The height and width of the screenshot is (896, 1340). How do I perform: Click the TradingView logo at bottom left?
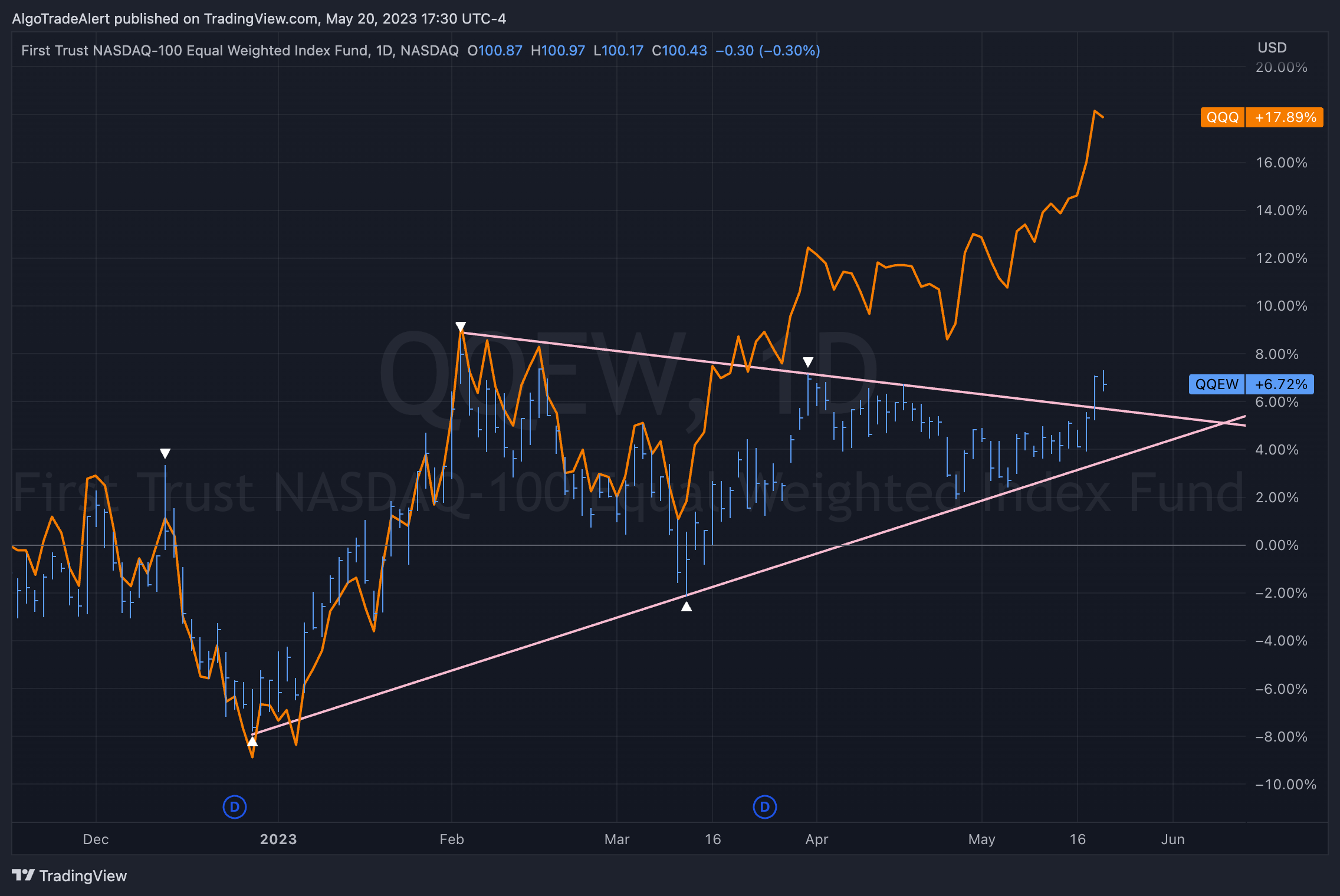(69, 875)
